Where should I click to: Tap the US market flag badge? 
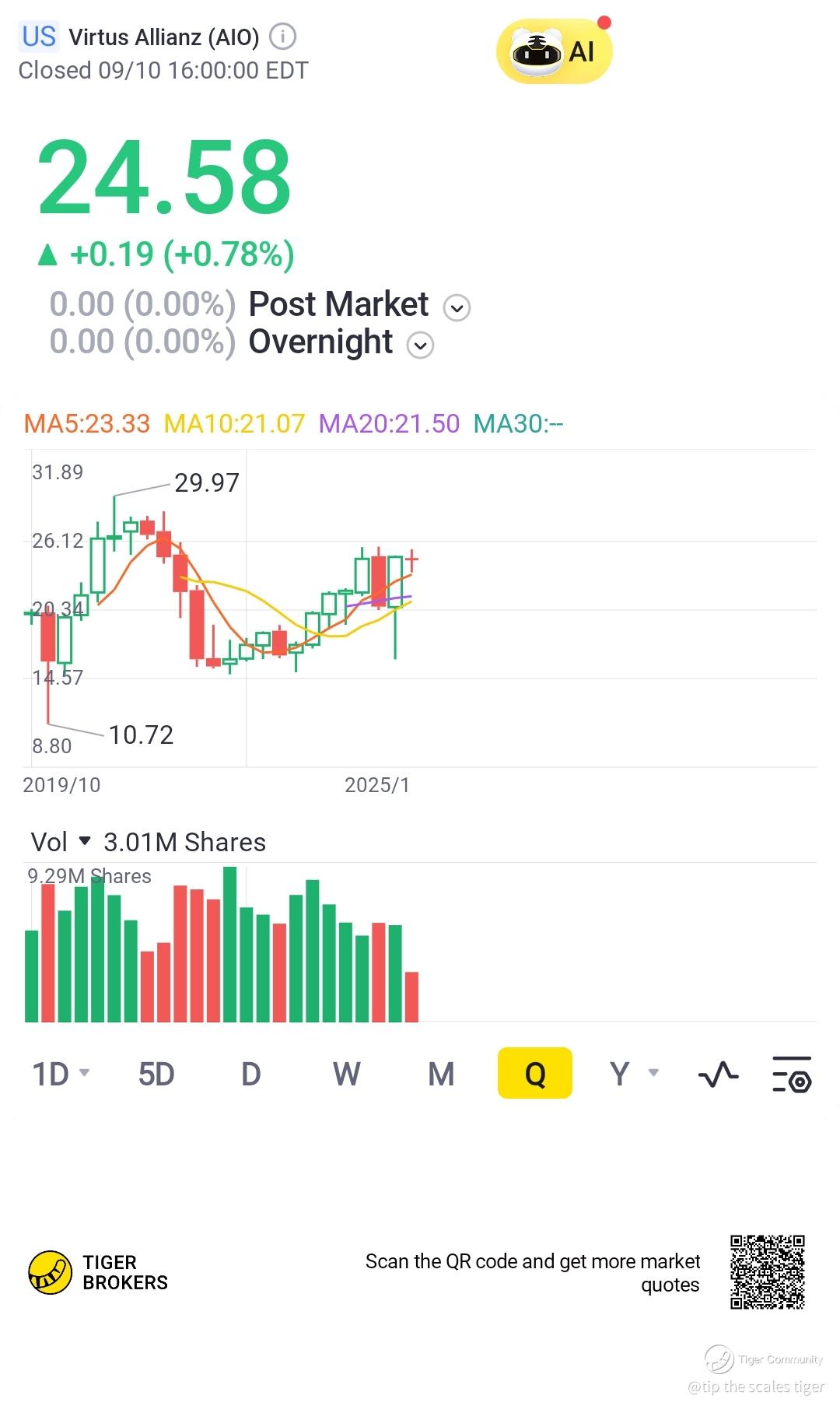(x=39, y=37)
